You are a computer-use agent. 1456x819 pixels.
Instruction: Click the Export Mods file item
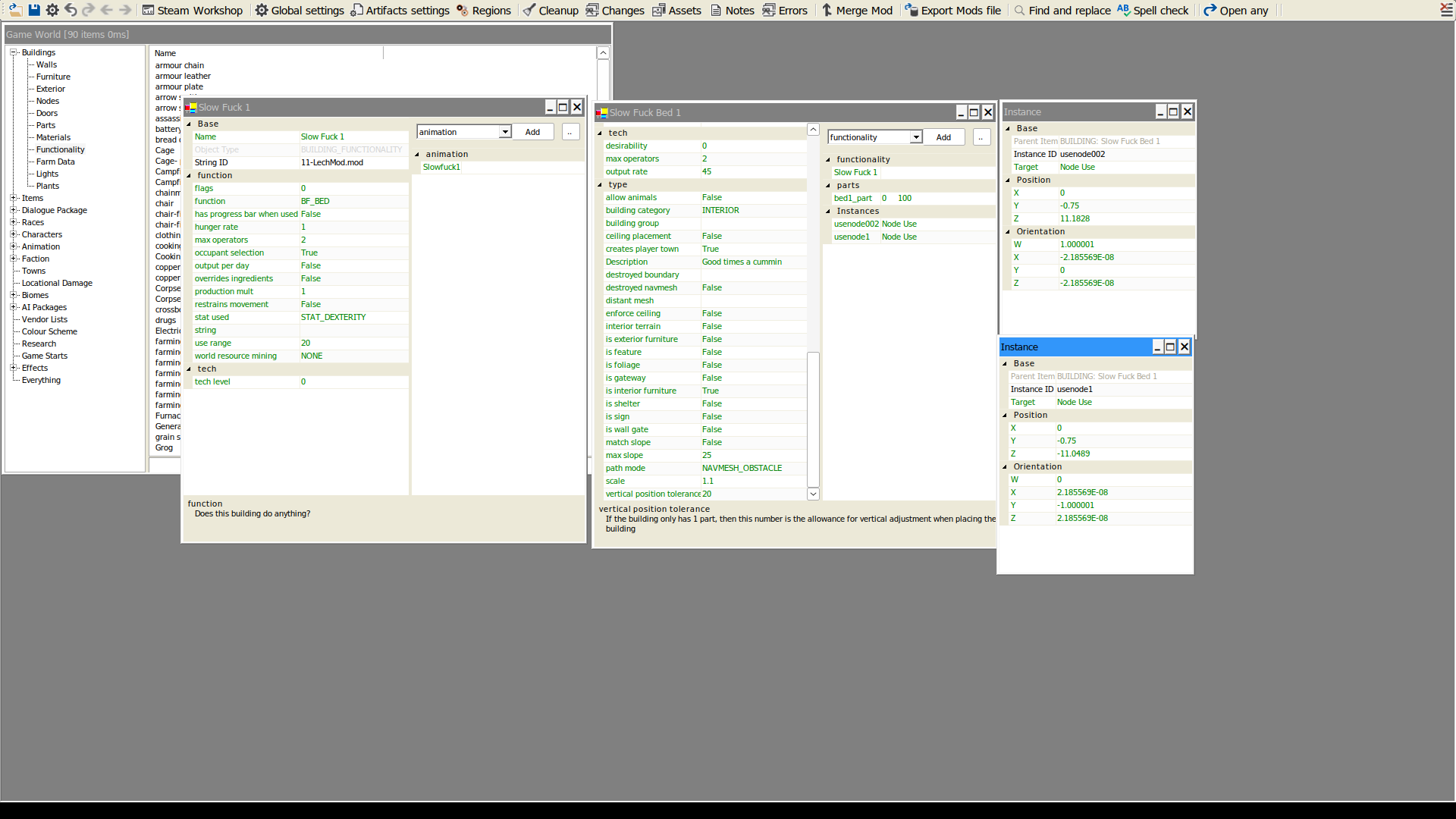coord(952,10)
